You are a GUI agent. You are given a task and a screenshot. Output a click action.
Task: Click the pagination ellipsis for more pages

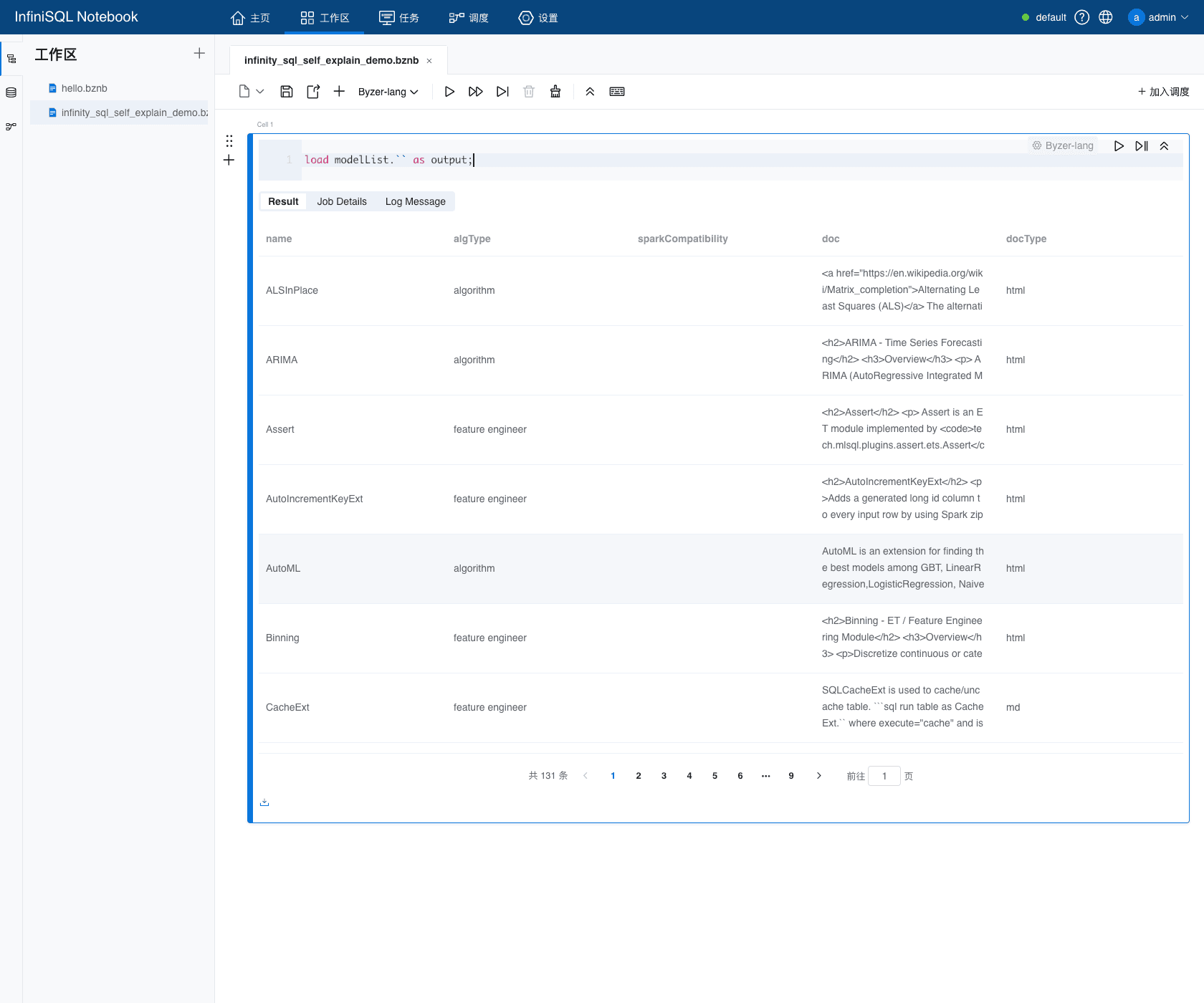(766, 776)
